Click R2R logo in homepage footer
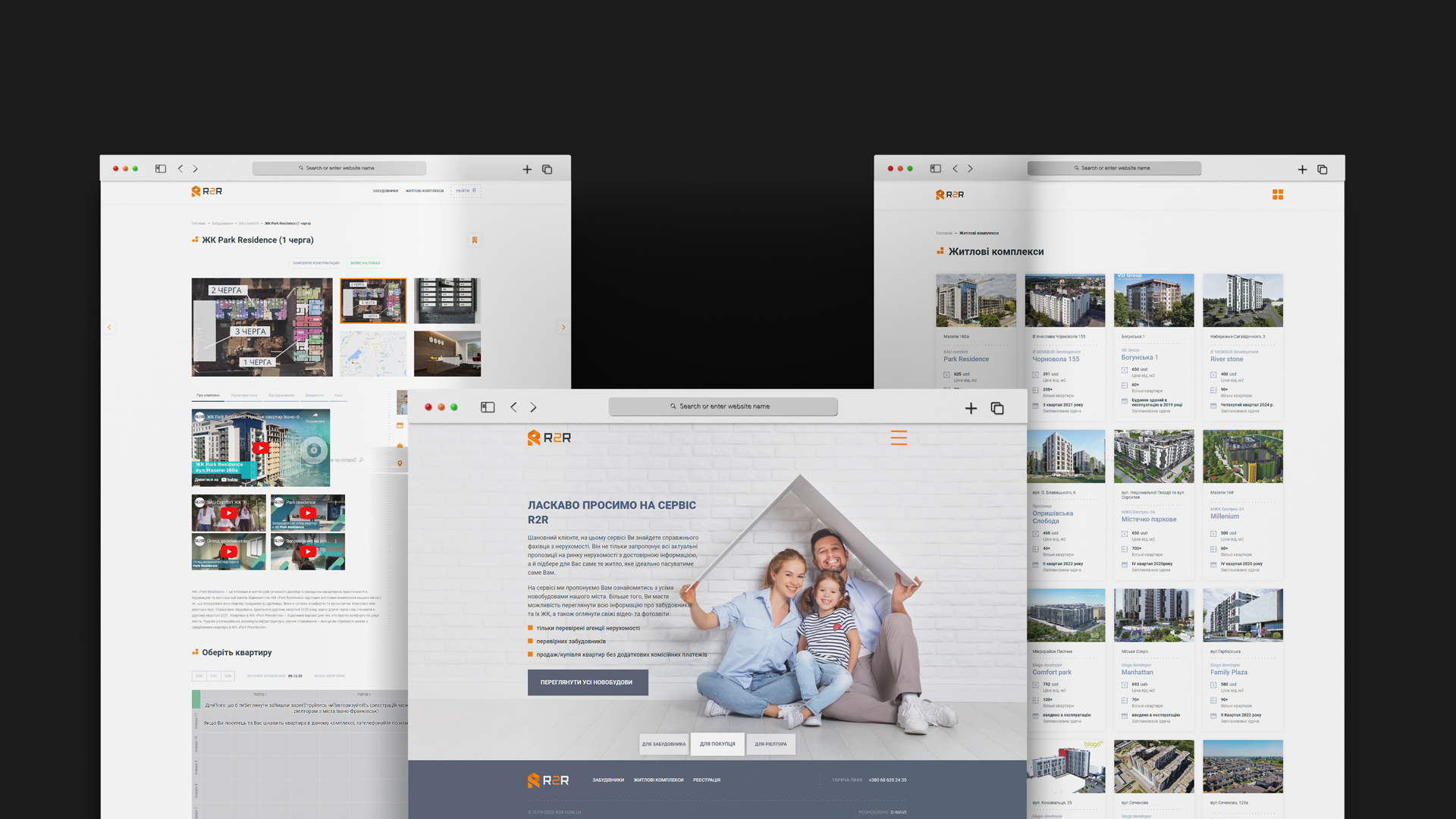This screenshot has width=1456, height=819. click(x=548, y=780)
